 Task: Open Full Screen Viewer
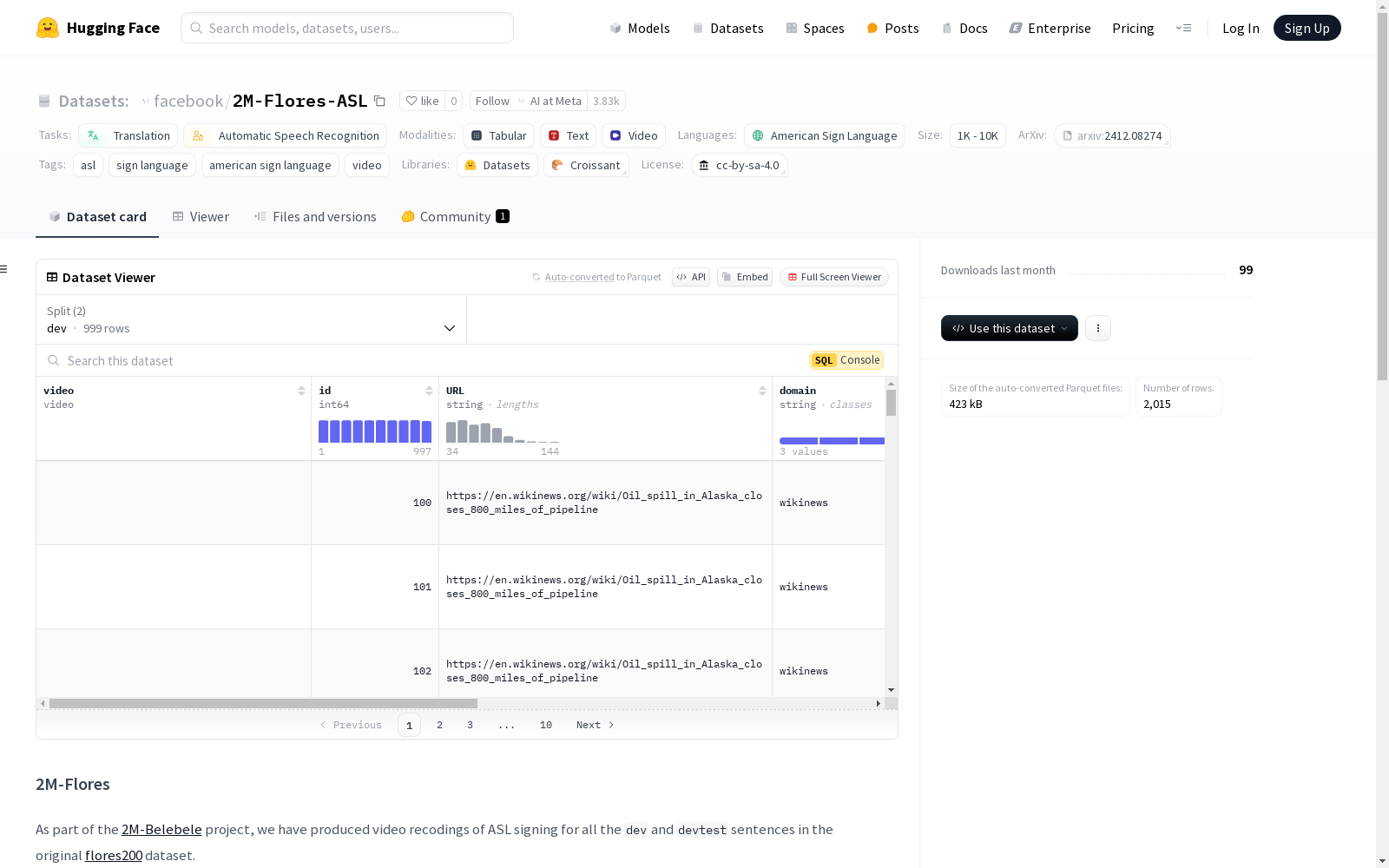click(834, 277)
